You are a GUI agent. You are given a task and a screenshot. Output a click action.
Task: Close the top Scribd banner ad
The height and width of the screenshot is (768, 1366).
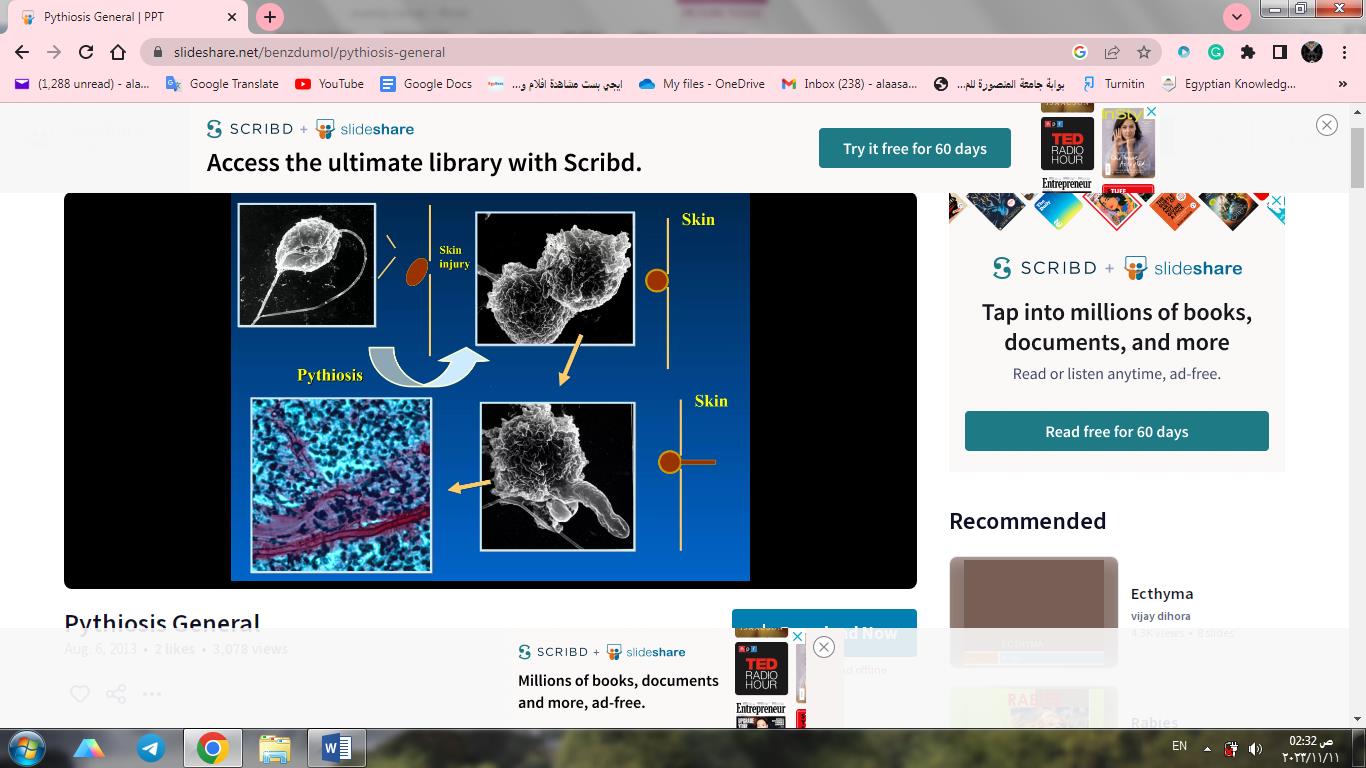(x=1327, y=125)
